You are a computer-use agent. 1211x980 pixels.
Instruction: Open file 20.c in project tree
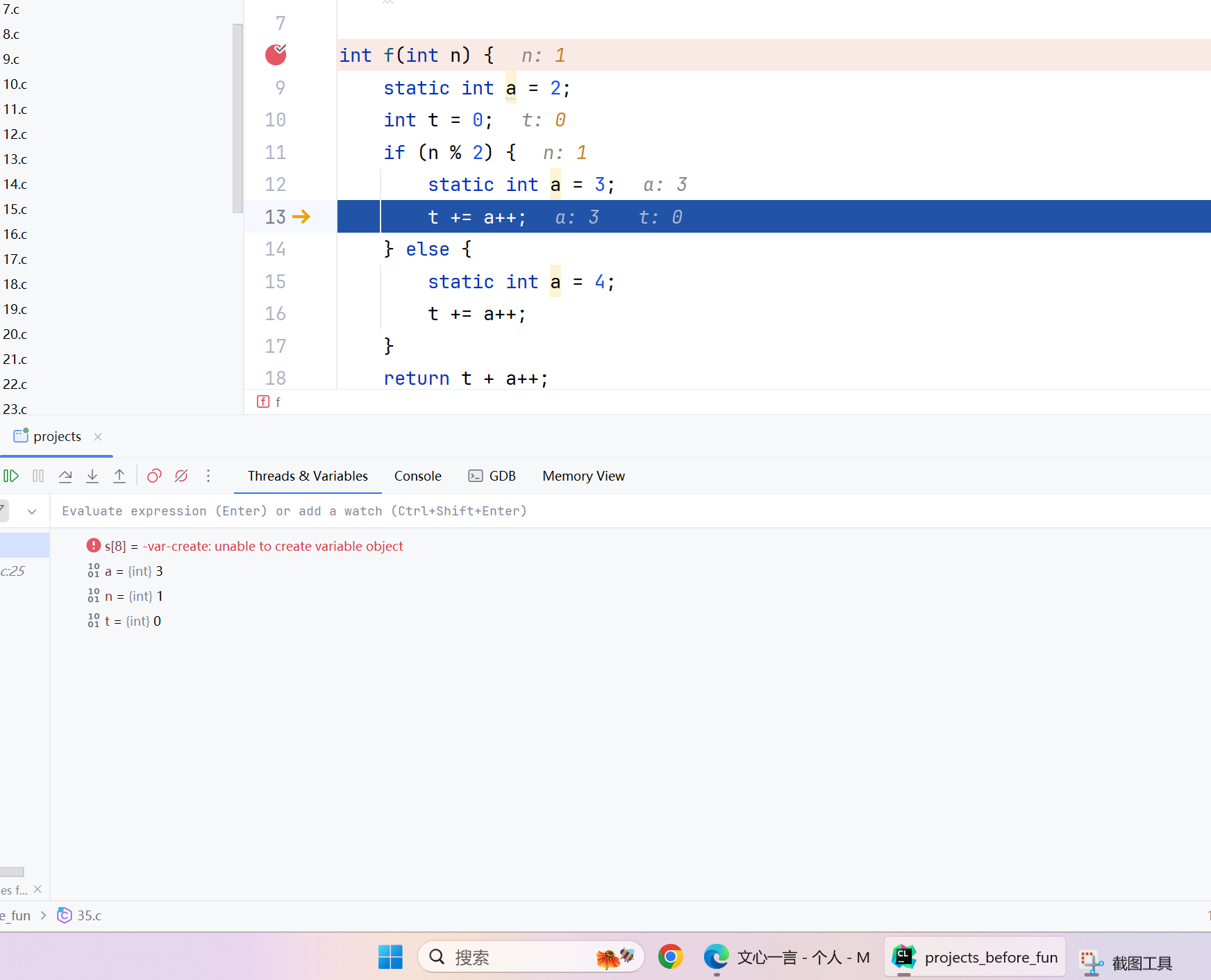pos(15,334)
